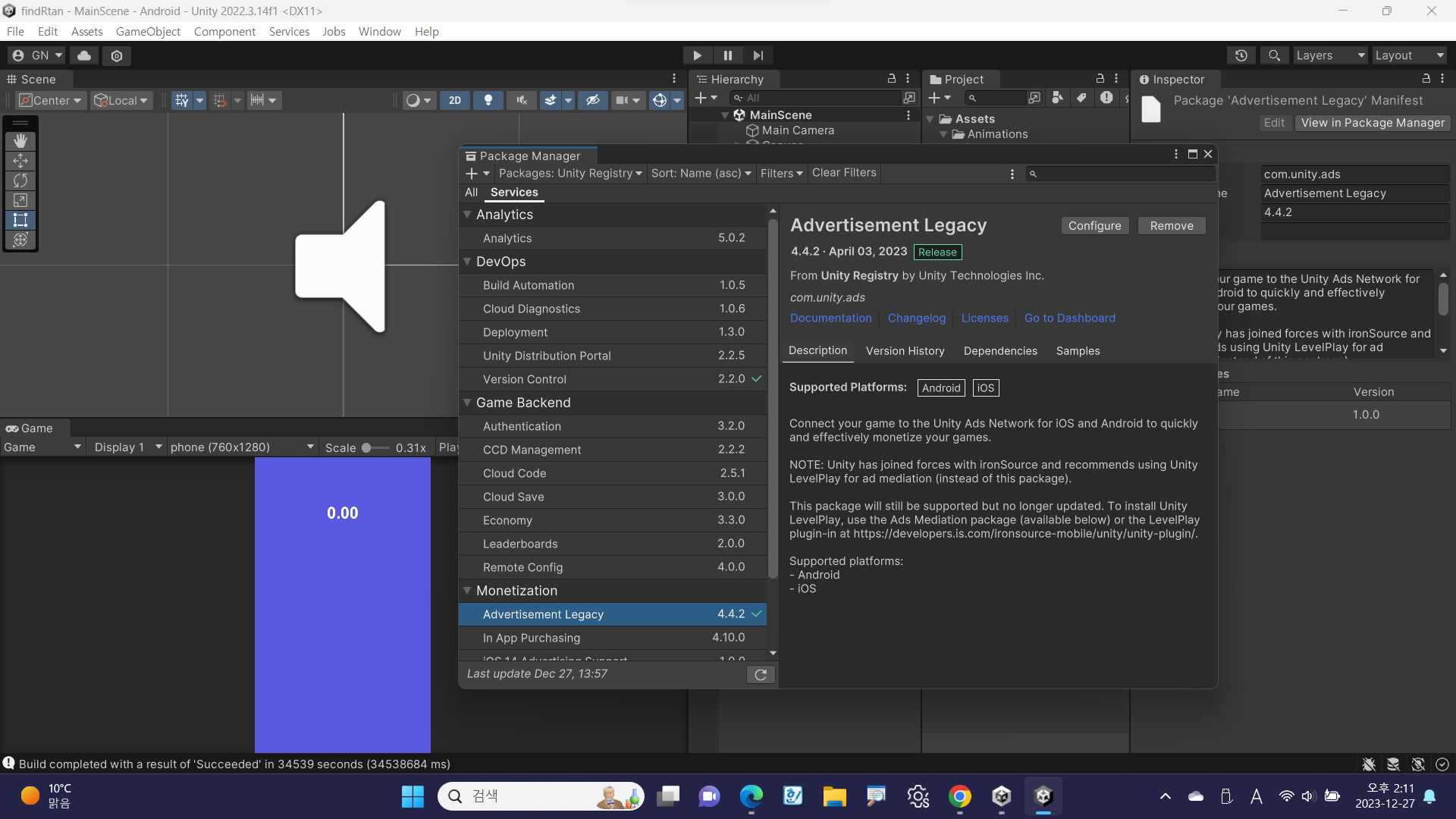Open Filters dropdown in Package Manager
The width and height of the screenshot is (1456, 819).
782,174
